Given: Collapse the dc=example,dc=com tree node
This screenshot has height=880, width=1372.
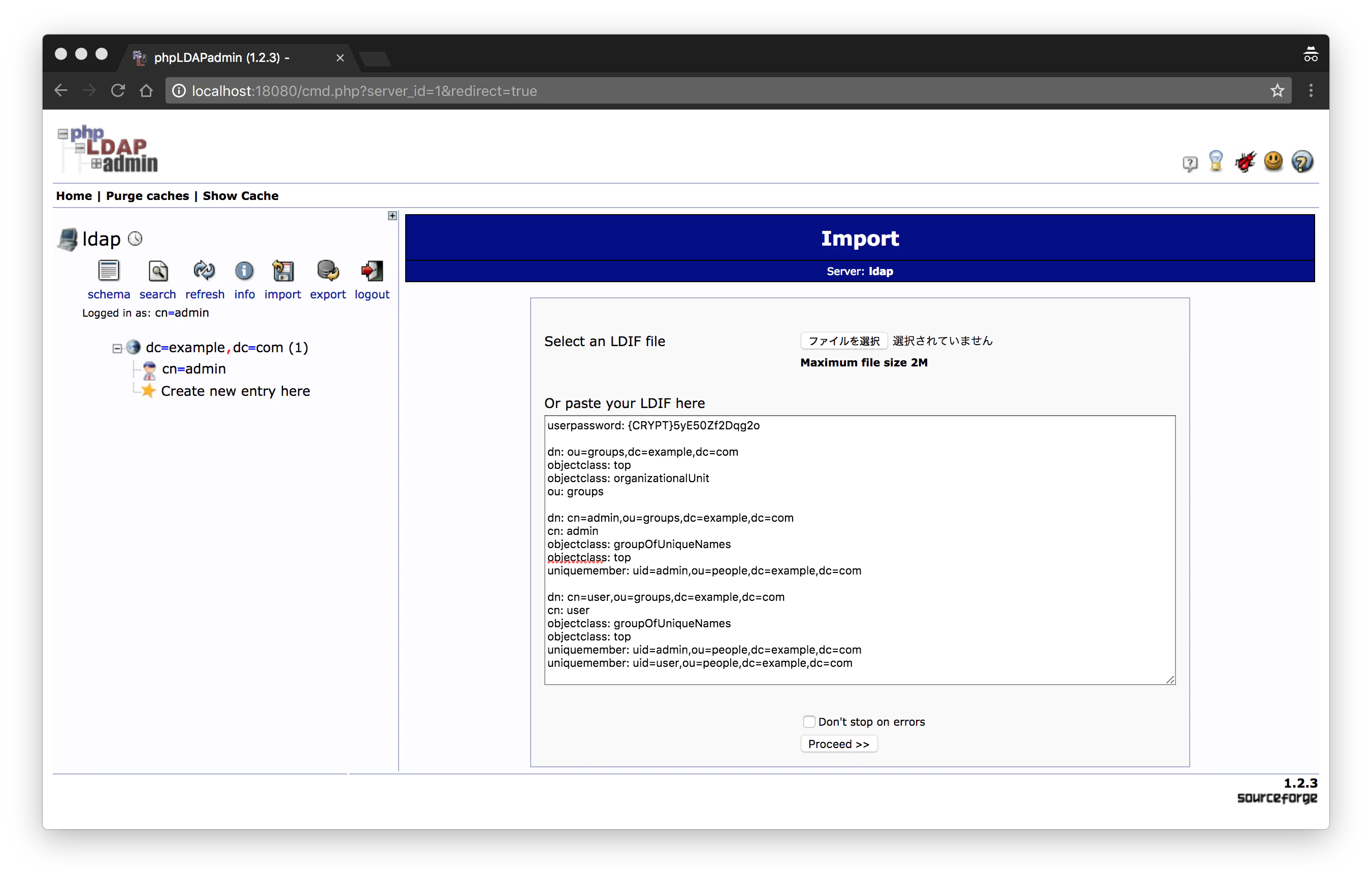Looking at the screenshot, I should [x=117, y=348].
